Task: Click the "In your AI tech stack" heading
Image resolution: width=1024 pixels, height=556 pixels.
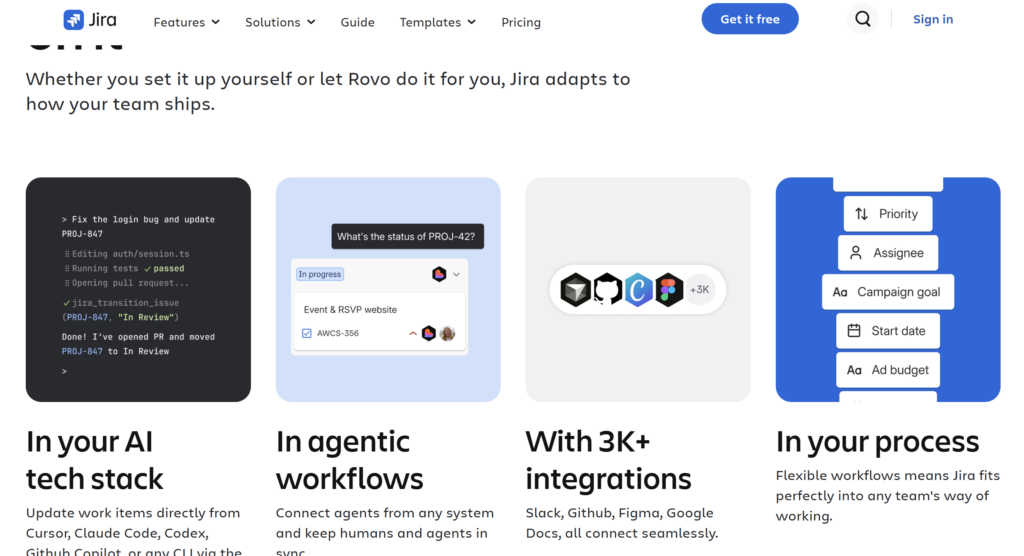Action: (95, 460)
